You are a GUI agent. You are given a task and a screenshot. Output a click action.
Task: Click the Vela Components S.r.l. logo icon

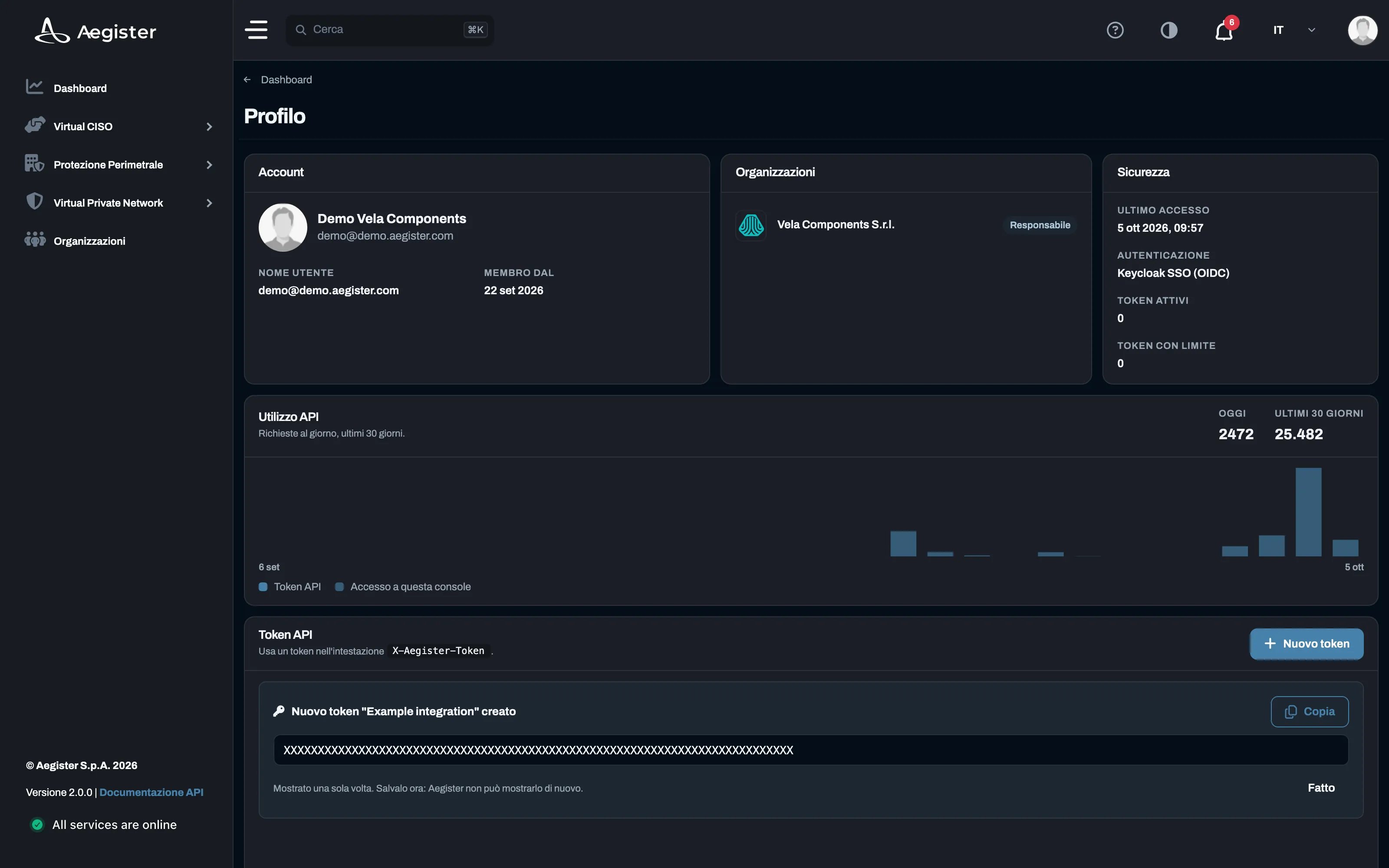tap(751, 225)
